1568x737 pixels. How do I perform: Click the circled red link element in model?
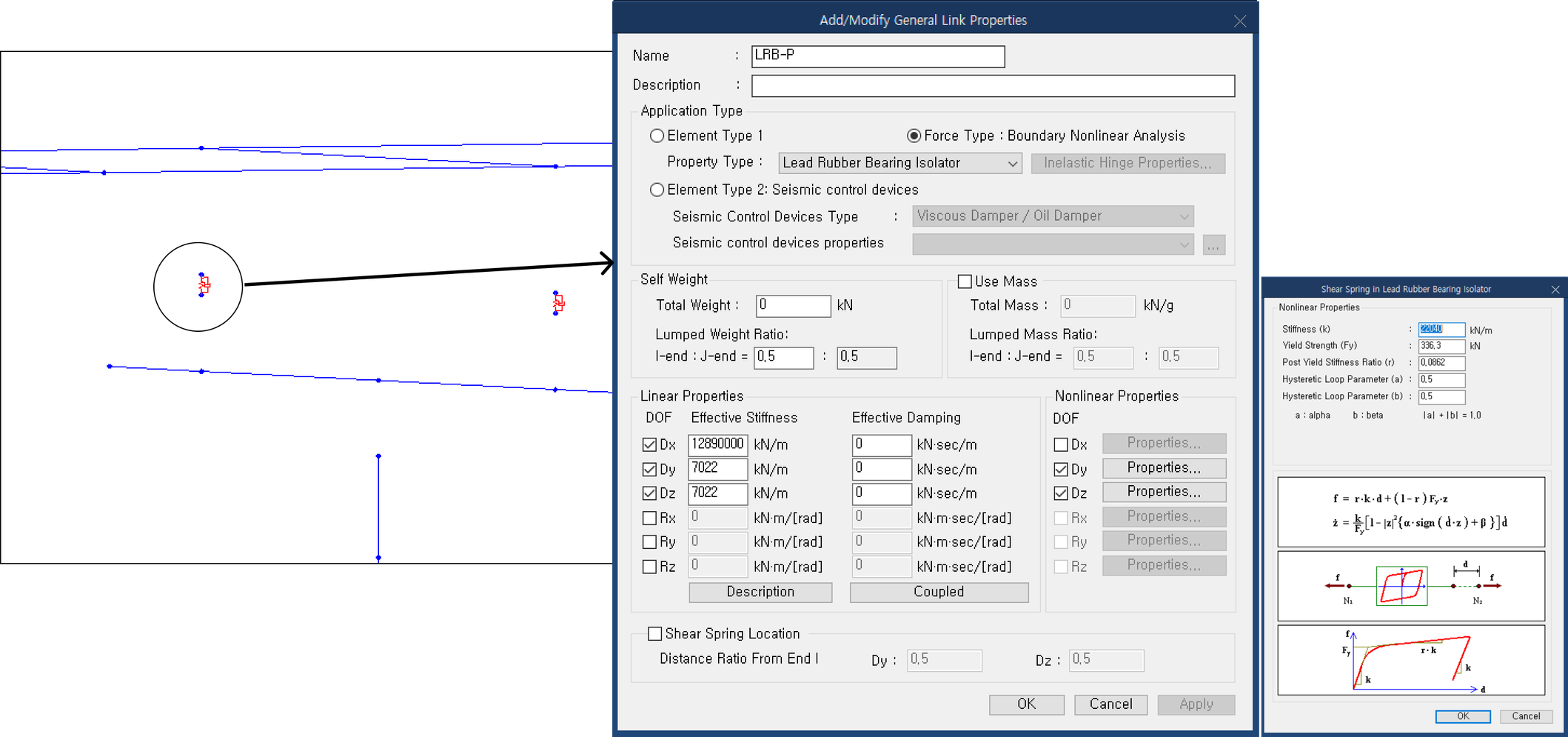pos(204,284)
